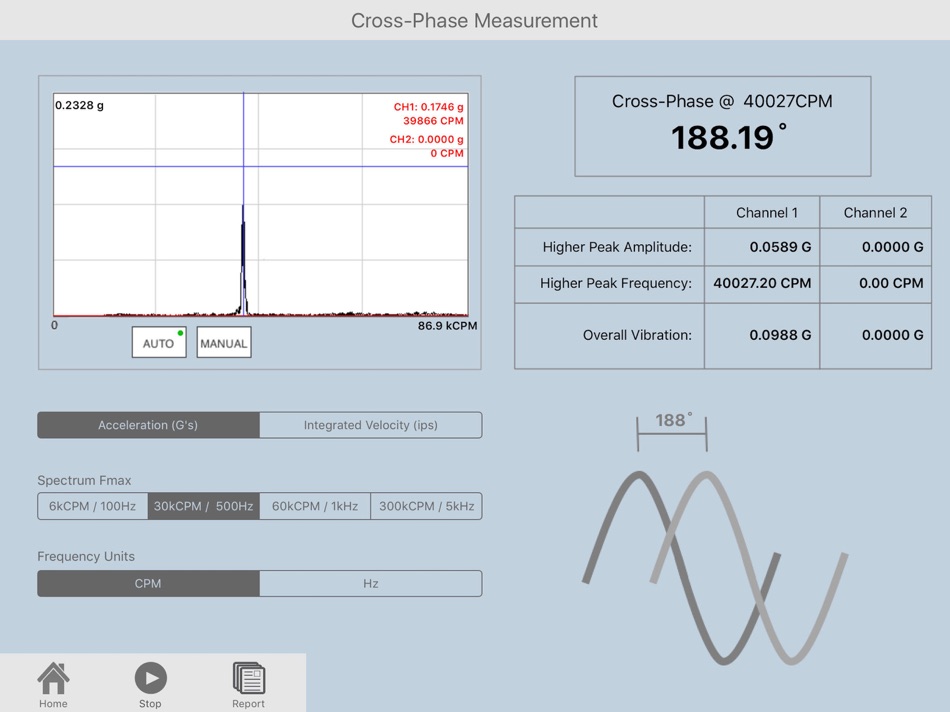This screenshot has width=950, height=712.
Task: Set Fmax to 30kCPM / 500Hz
Action: 204,506
